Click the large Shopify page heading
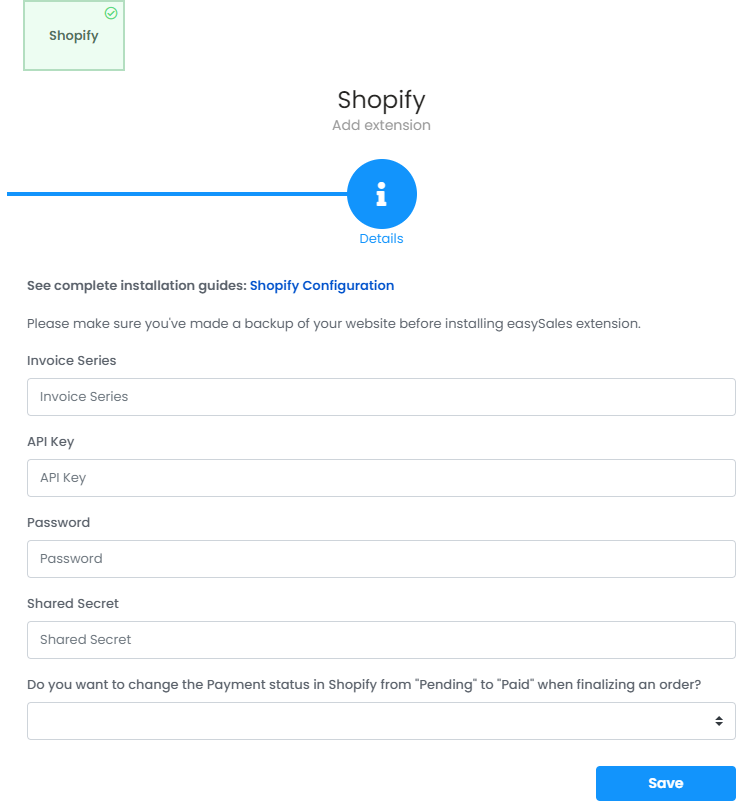This screenshot has width=742, height=809. coord(381,100)
